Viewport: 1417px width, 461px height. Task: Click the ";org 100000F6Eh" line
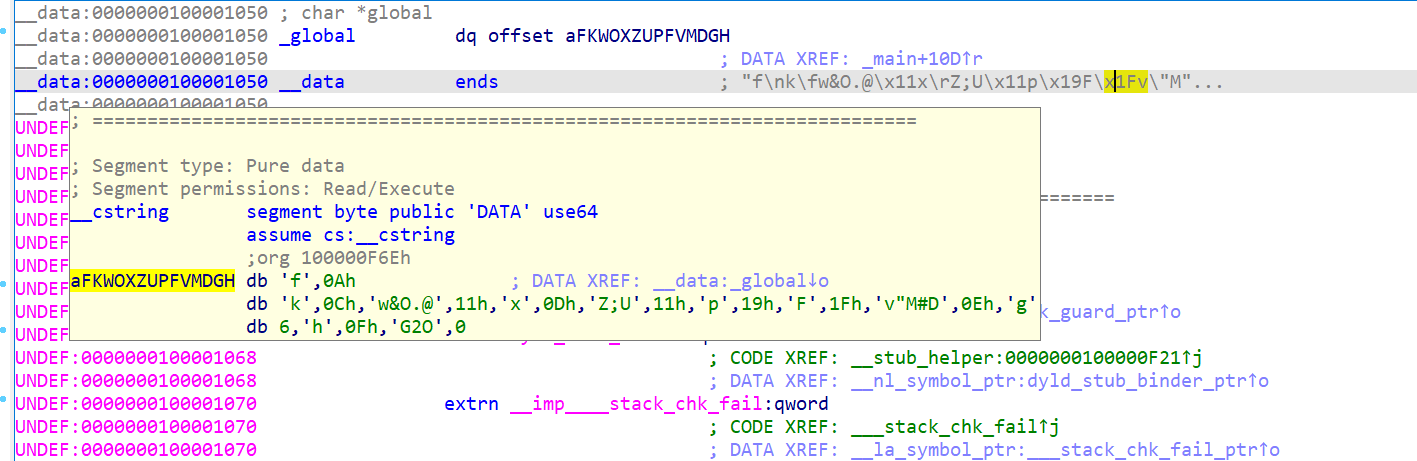329,258
